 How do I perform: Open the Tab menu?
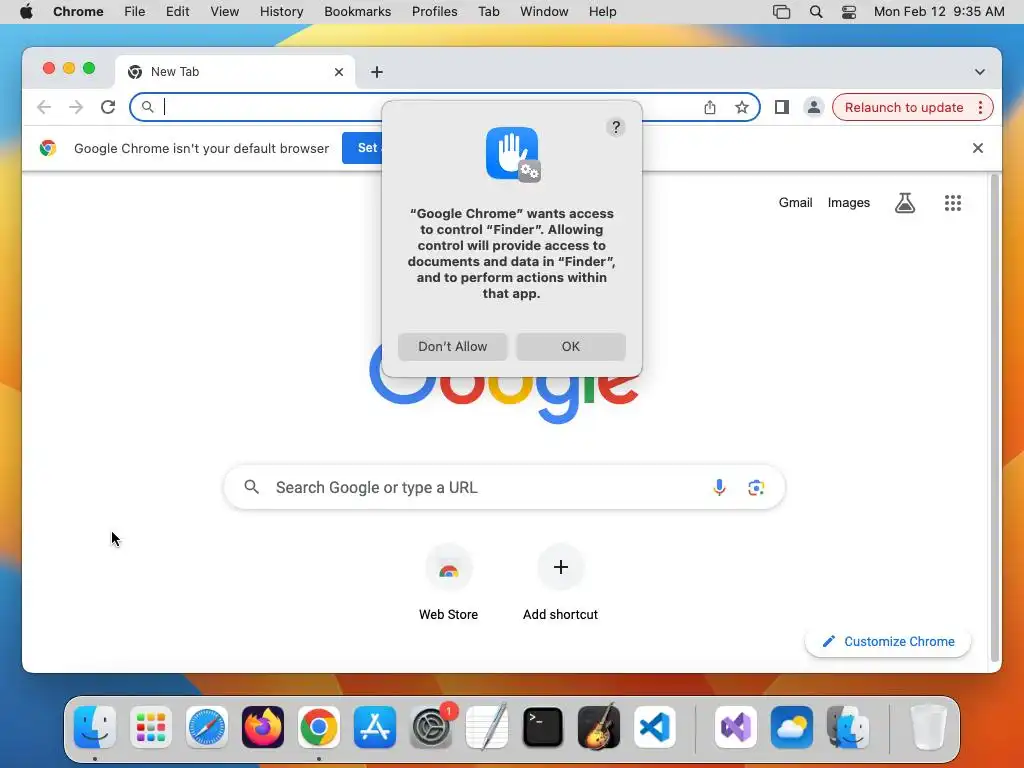click(x=488, y=12)
